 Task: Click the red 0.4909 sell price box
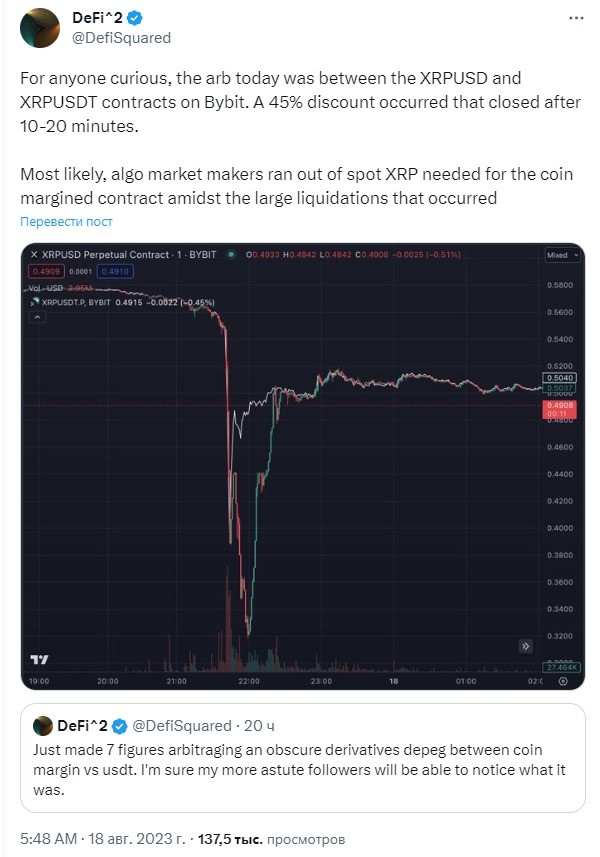(x=46, y=271)
